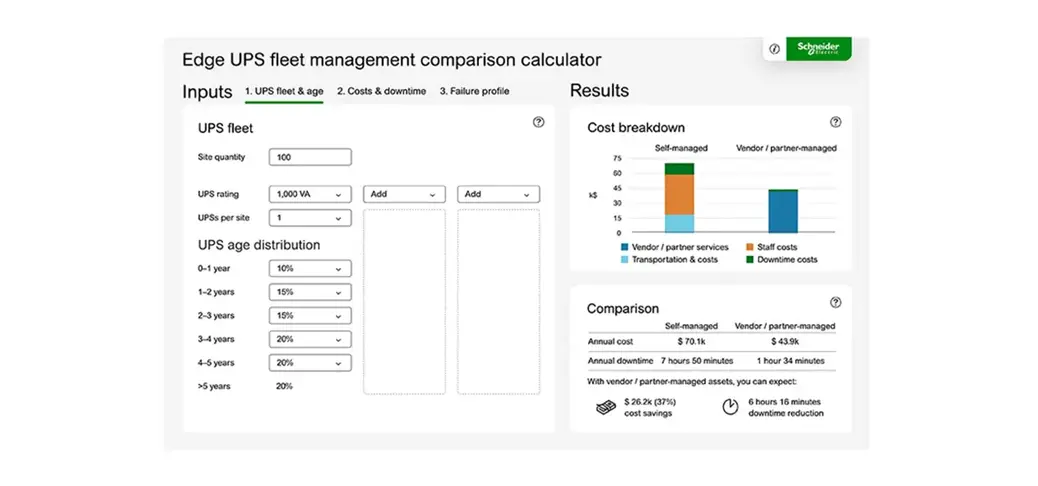Screen dimensions: 1038x486
Task: Click the '$ 26.2k (37%)' savings text
Action: click(650, 402)
